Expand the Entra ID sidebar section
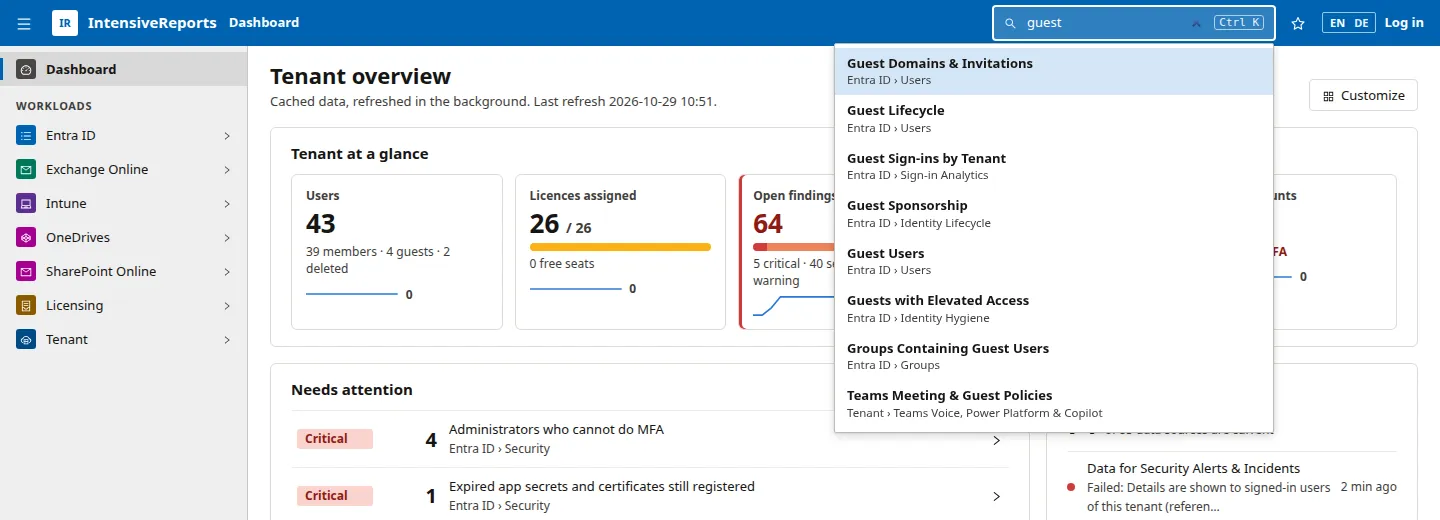 pyautogui.click(x=227, y=136)
